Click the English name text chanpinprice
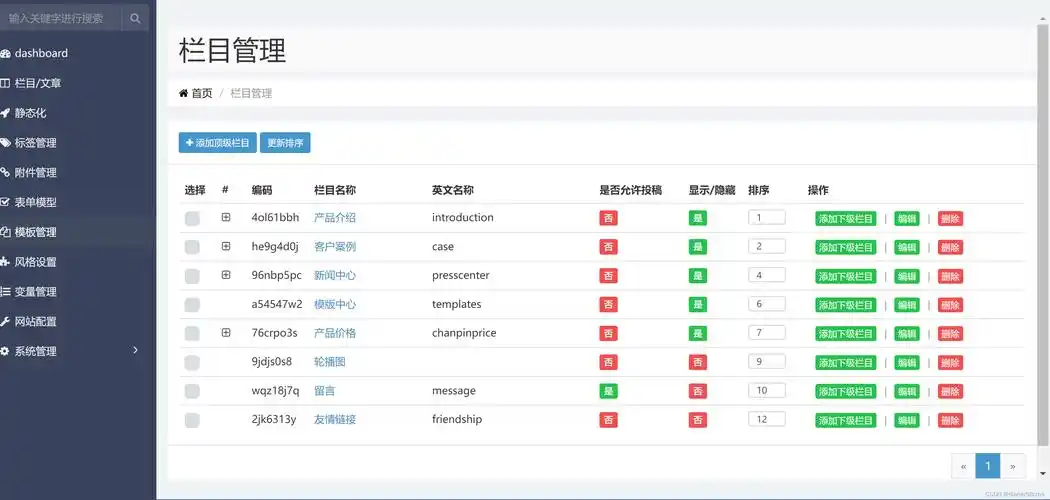 click(464, 333)
